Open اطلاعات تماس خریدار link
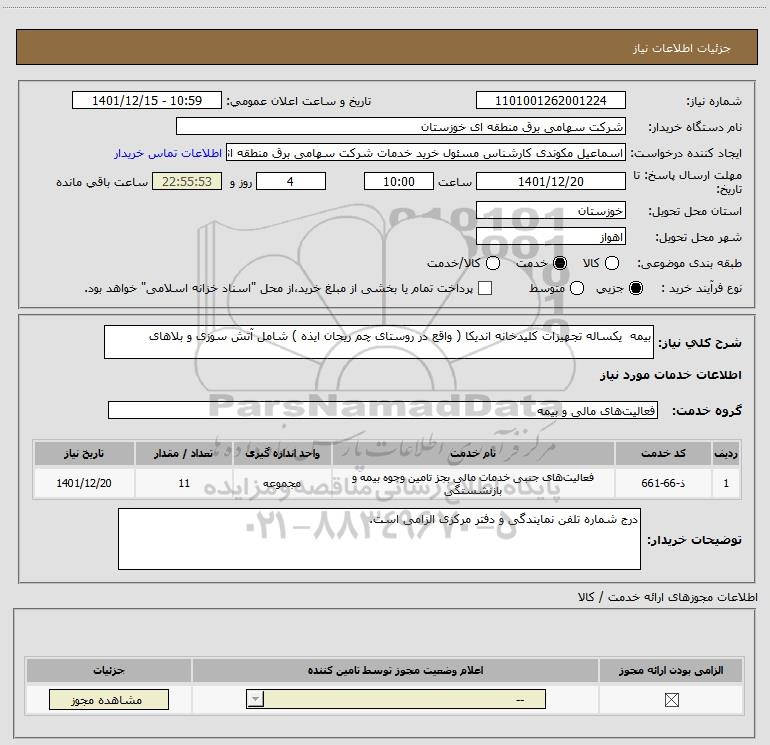Viewport: 770px width, 745px height. click(x=168, y=153)
